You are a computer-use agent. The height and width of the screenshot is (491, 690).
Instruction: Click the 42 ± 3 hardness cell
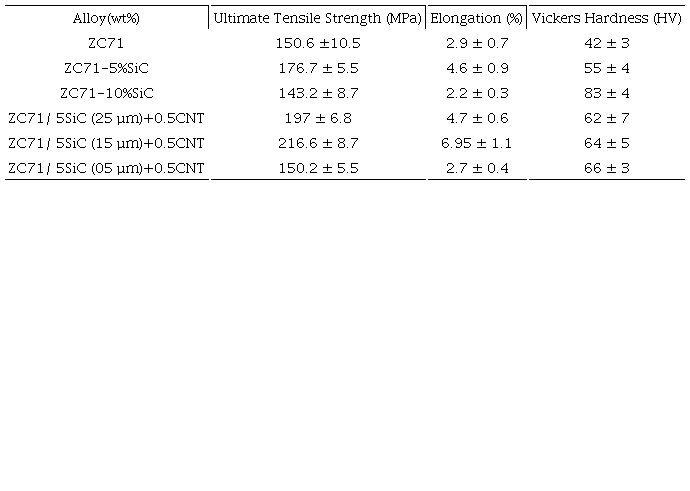click(x=605, y=44)
